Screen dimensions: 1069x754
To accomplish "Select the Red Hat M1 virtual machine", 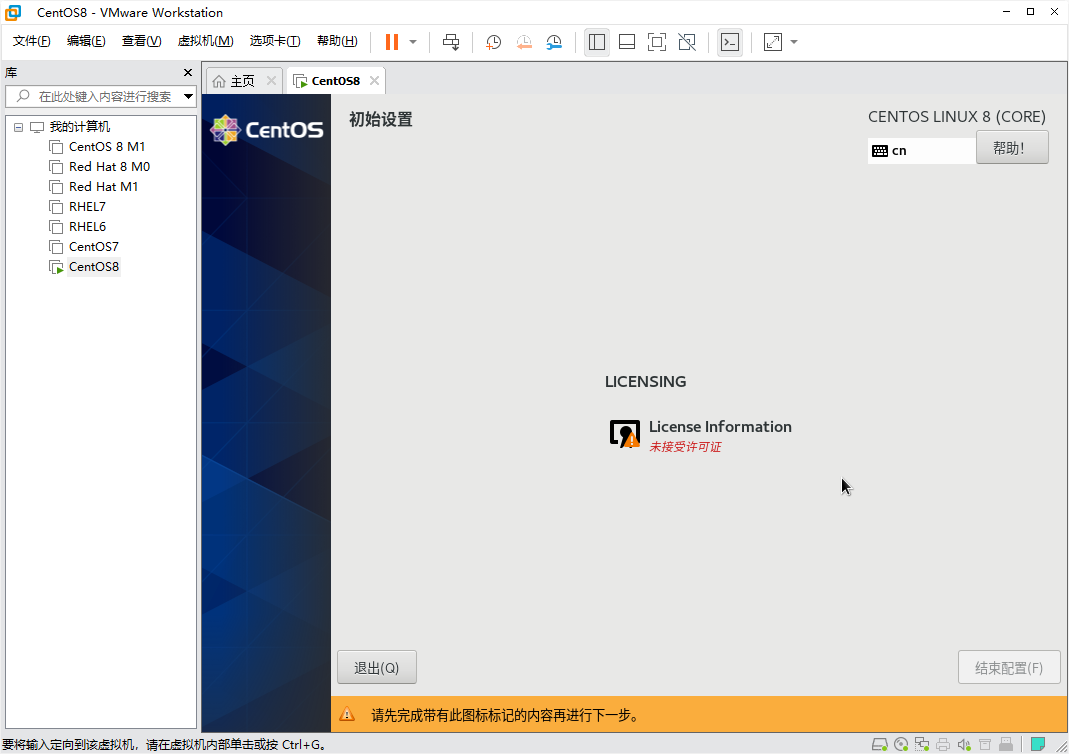I will point(103,187).
